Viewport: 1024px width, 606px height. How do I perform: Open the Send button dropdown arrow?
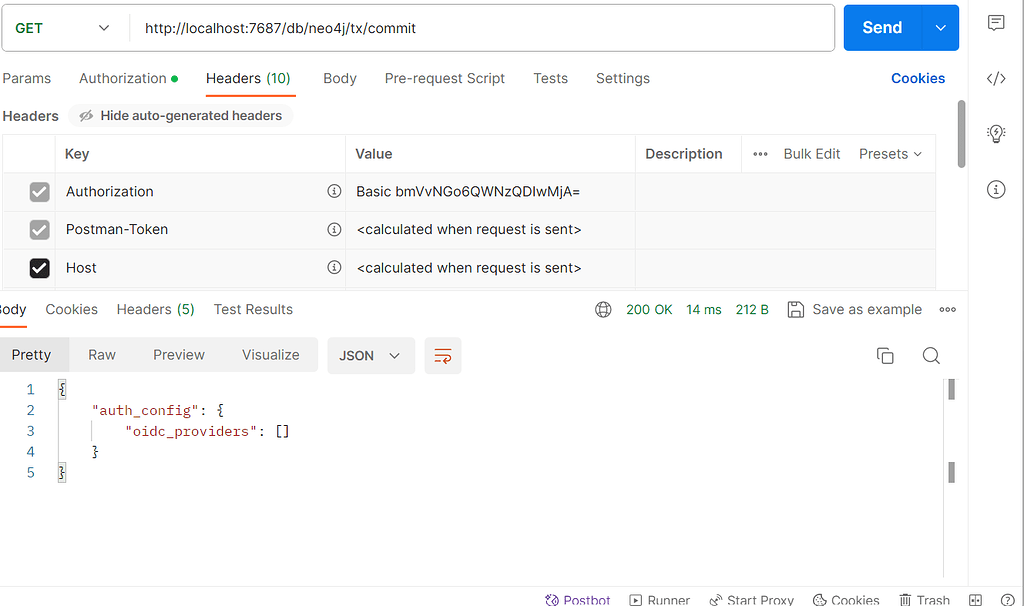coord(940,28)
